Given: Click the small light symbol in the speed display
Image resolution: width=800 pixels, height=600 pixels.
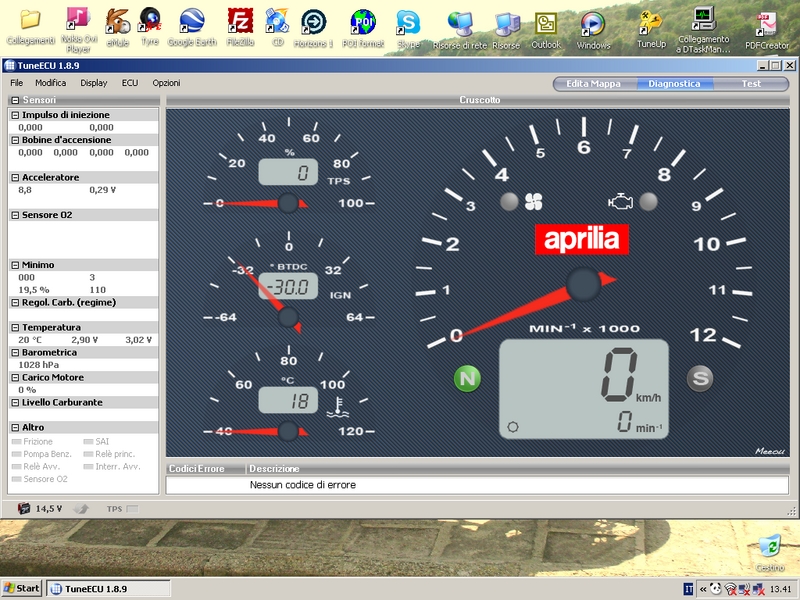Looking at the screenshot, I should (x=513, y=427).
